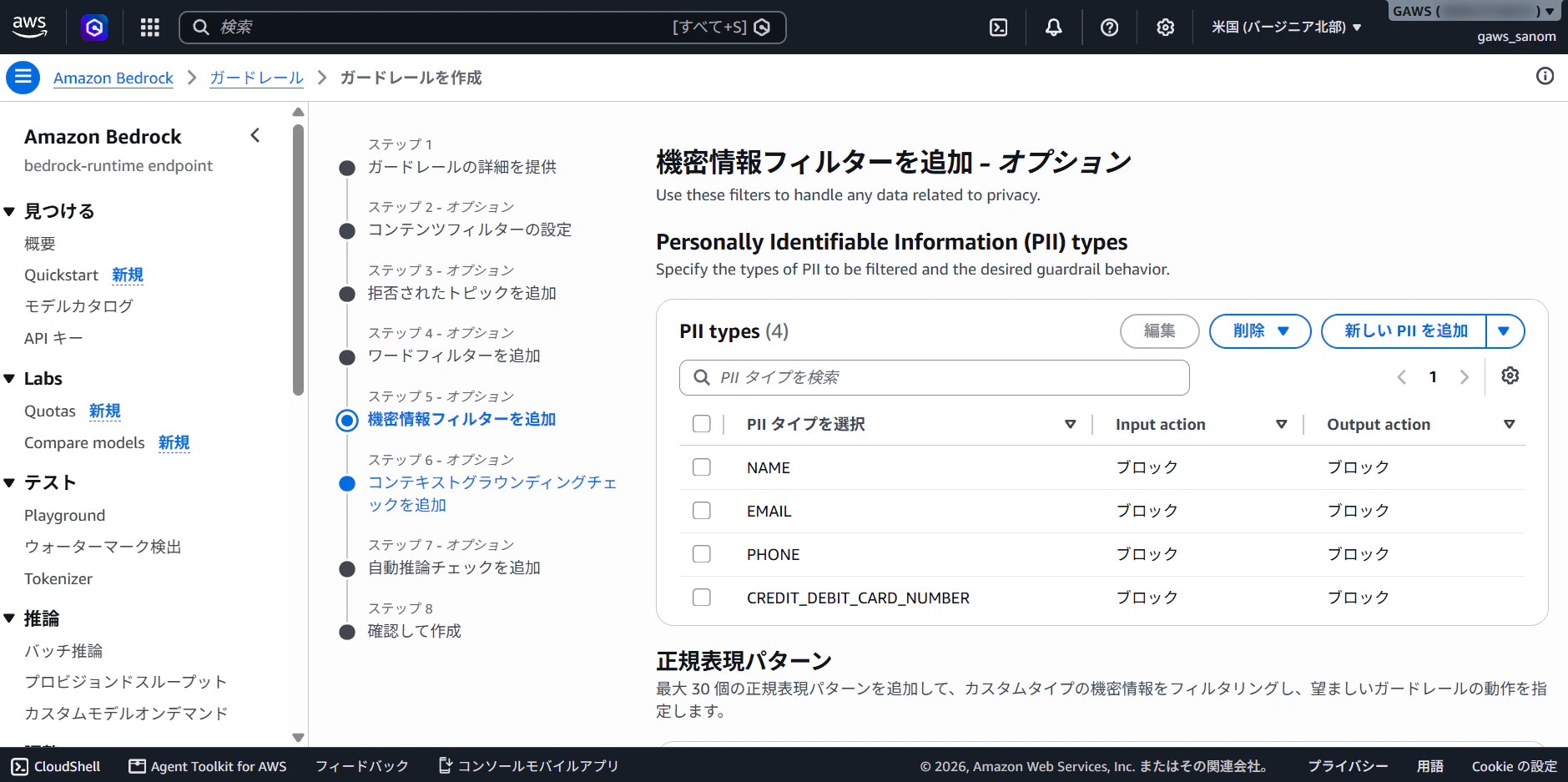Open 用語 footer link
Screen dimensions: 1568x782
[1430, 766]
